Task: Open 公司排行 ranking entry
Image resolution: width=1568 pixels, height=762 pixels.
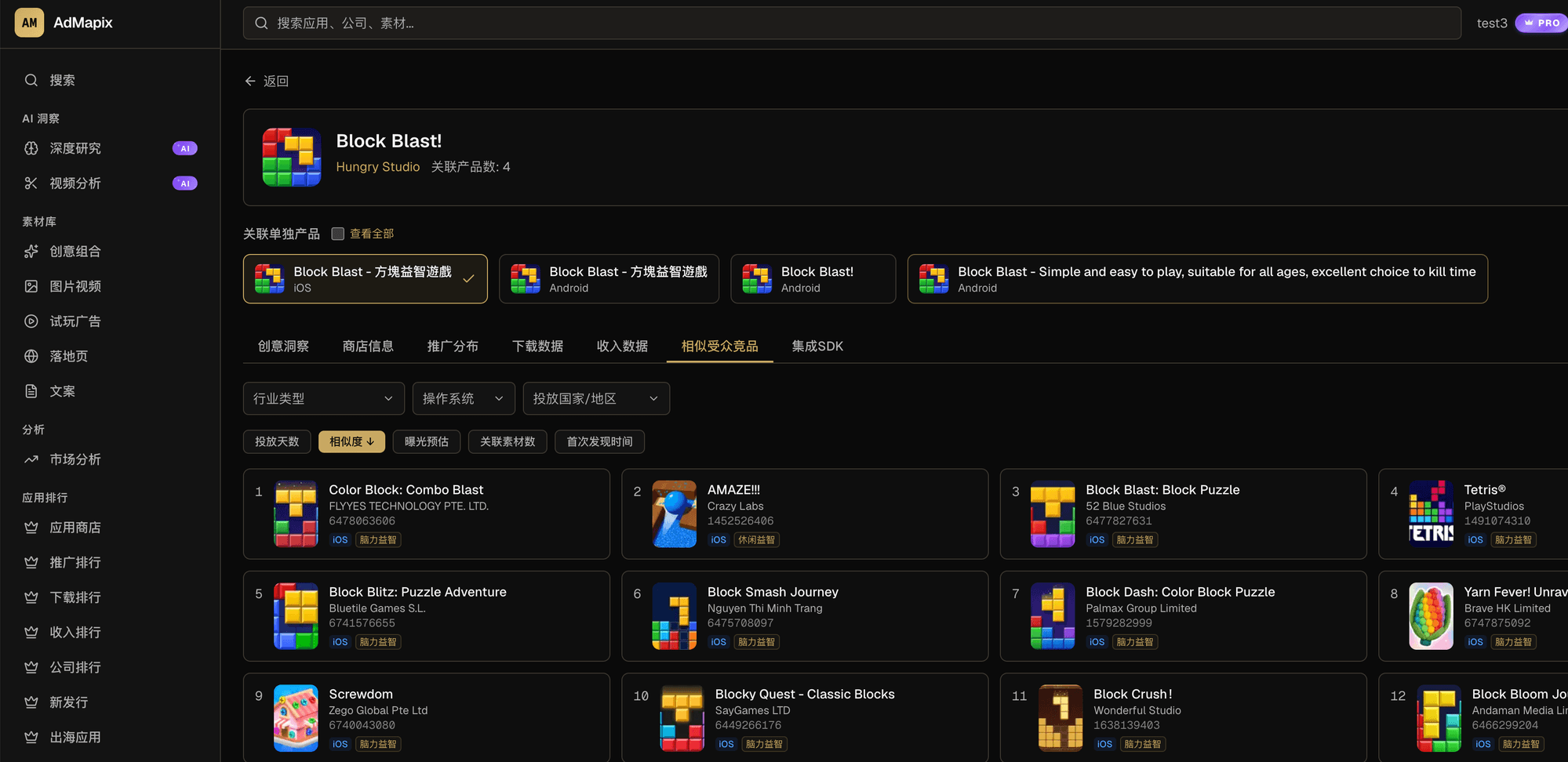Action: pyautogui.click(x=110, y=667)
